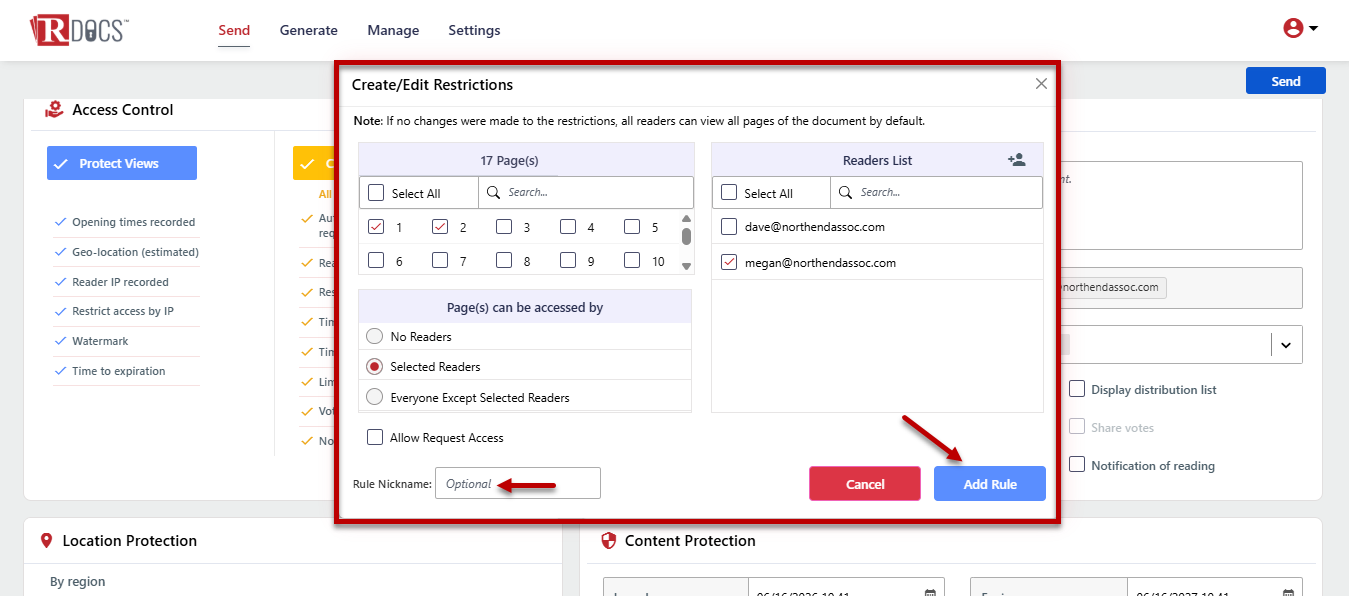This screenshot has width=1349, height=596.
Task: Click the Add Rule button
Action: coord(990,484)
